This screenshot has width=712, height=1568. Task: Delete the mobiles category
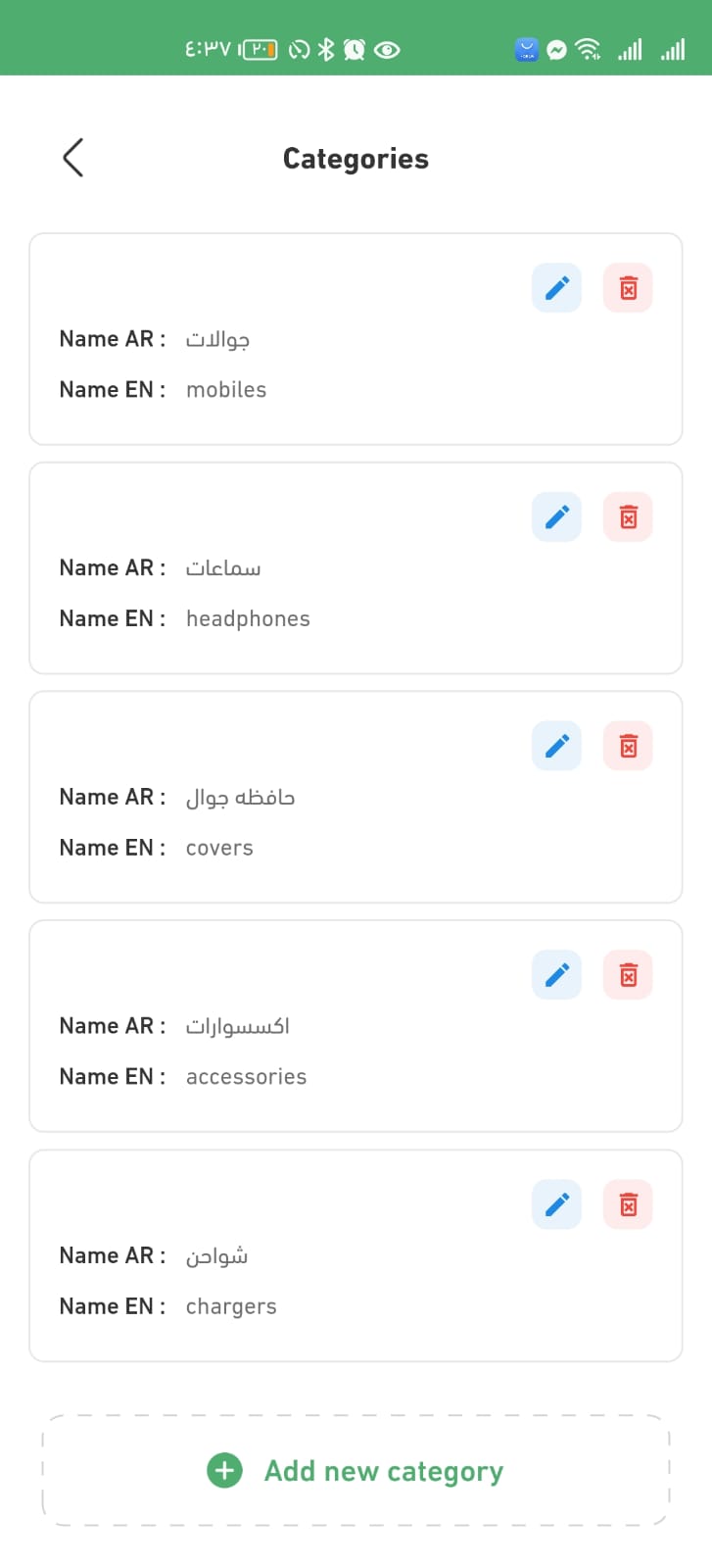pos(628,288)
